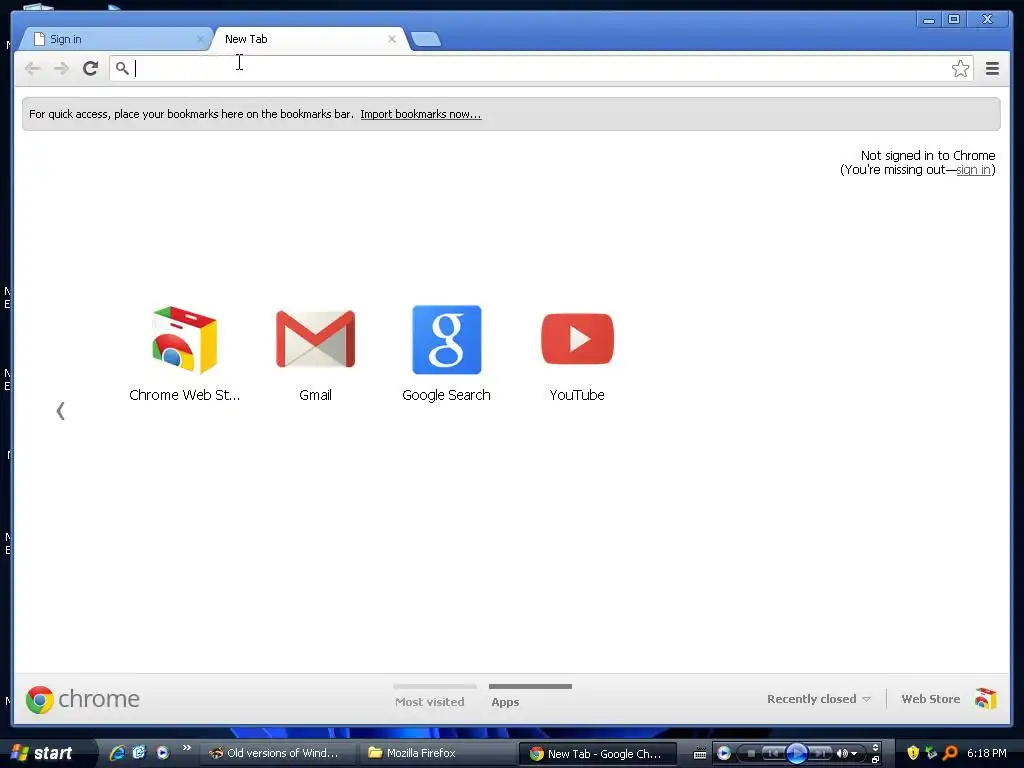Open the Web Store footer link

pos(931,699)
